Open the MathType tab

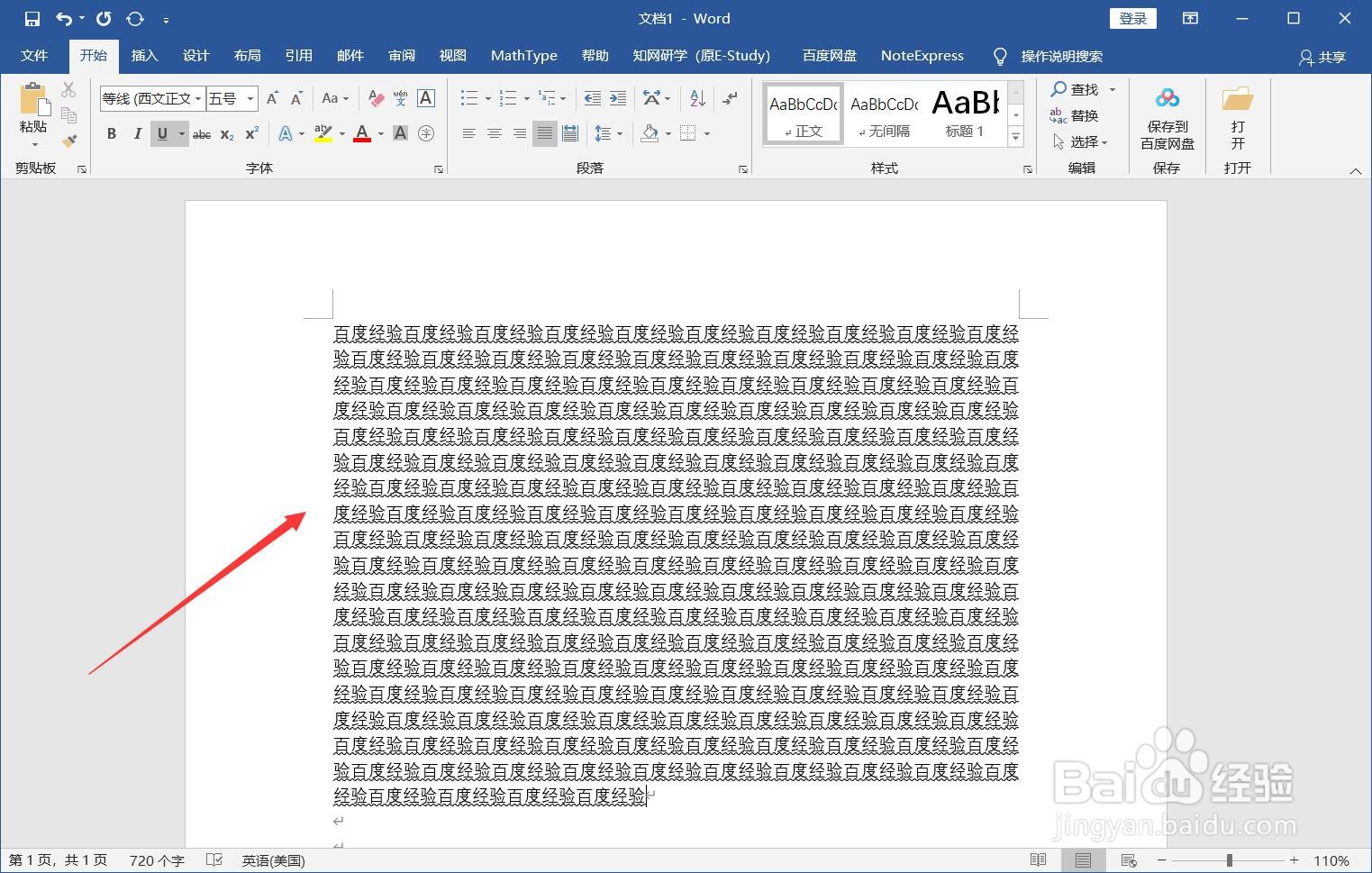click(x=523, y=55)
